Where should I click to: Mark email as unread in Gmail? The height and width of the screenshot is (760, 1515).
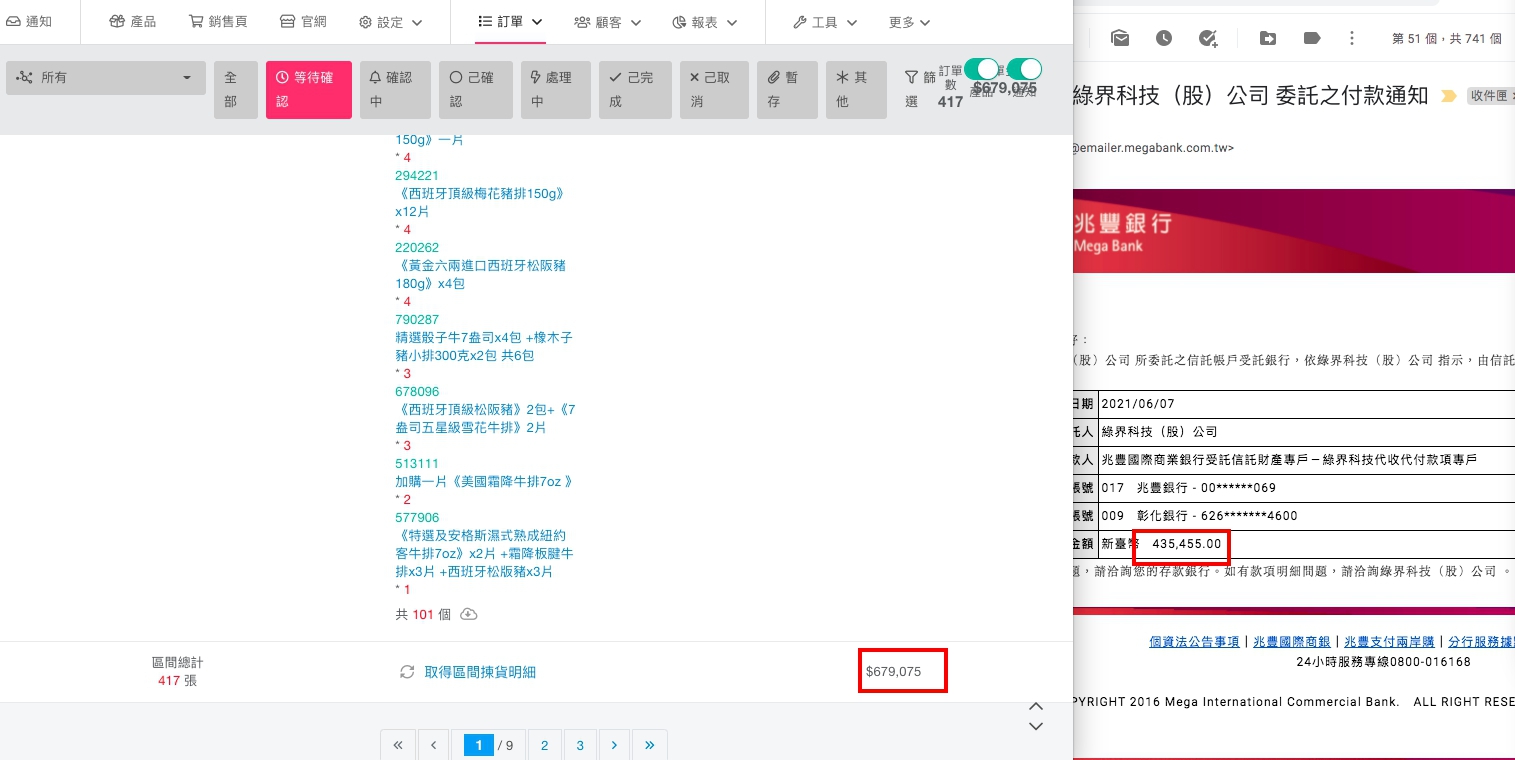tap(1120, 38)
